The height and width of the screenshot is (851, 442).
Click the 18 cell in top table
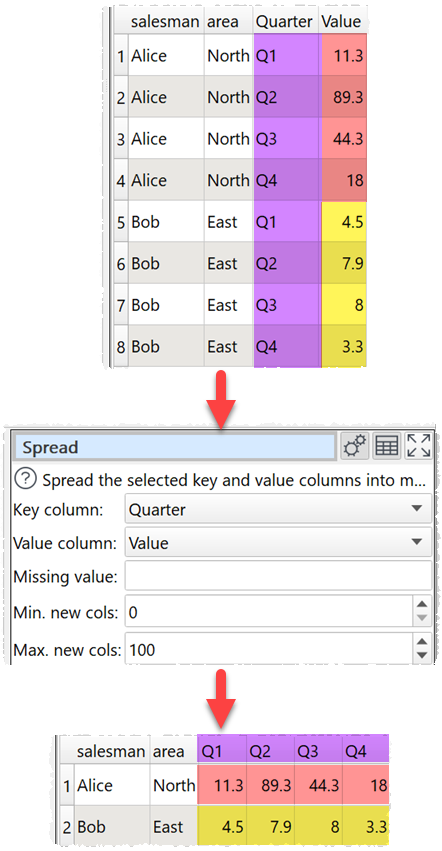[344, 180]
